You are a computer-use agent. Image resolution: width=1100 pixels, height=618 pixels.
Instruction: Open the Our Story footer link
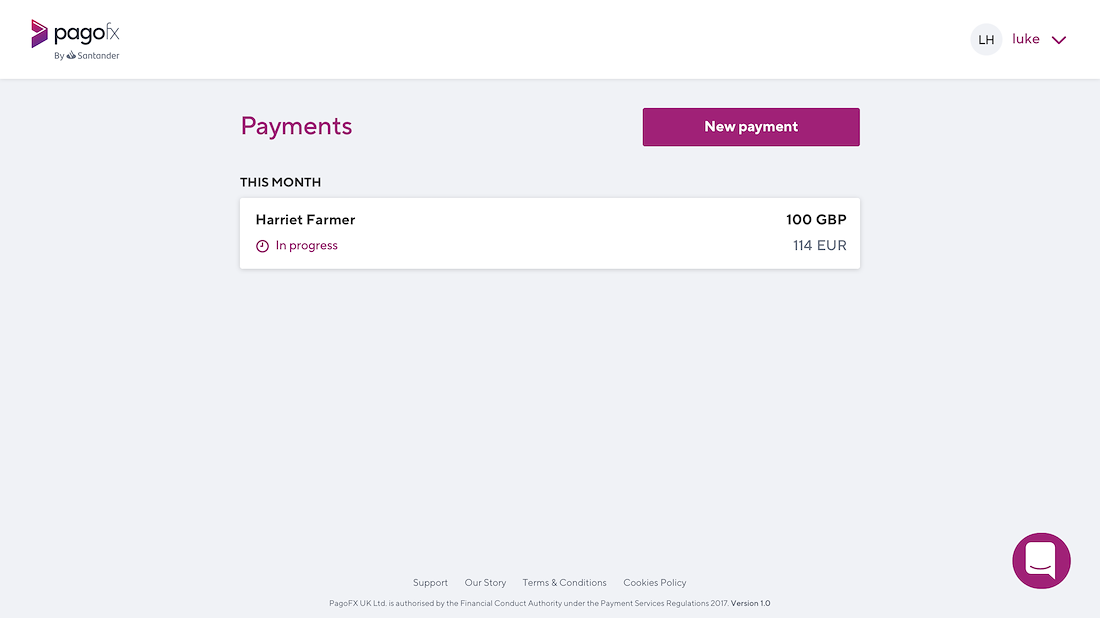(x=485, y=582)
